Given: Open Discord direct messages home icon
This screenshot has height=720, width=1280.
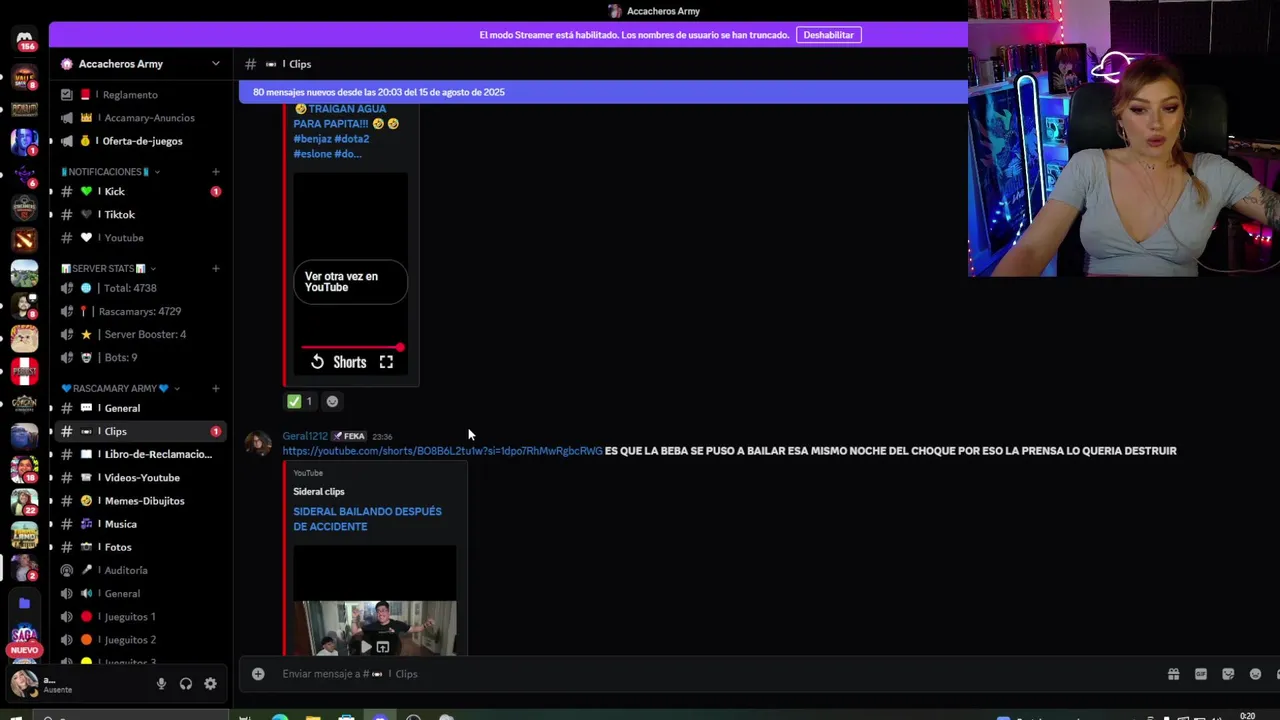Looking at the screenshot, I should [24, 38].
